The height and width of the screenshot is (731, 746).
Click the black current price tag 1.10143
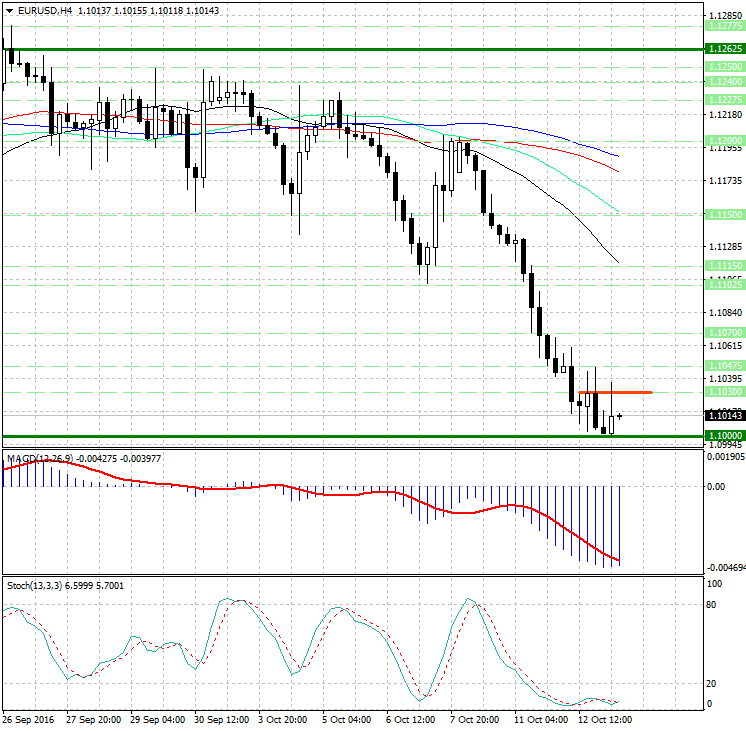pyautogui.click(x=723, y=415)
